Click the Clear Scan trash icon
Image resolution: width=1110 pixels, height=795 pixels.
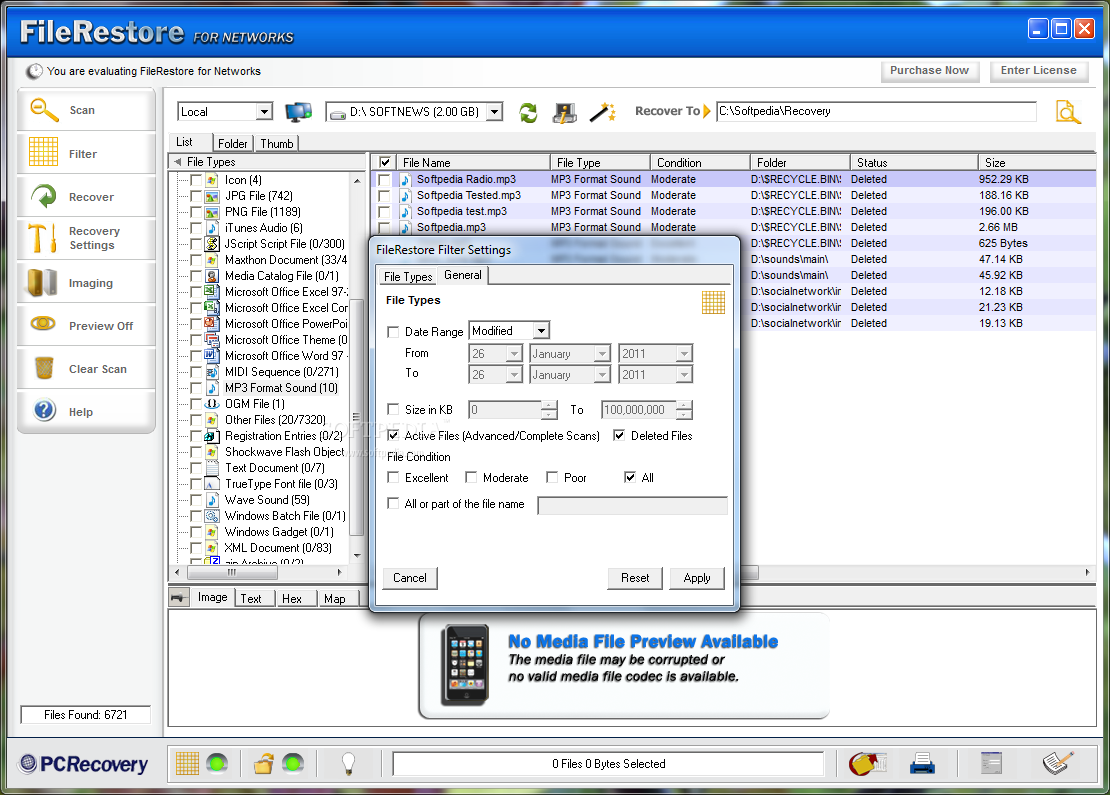(44, 368)
